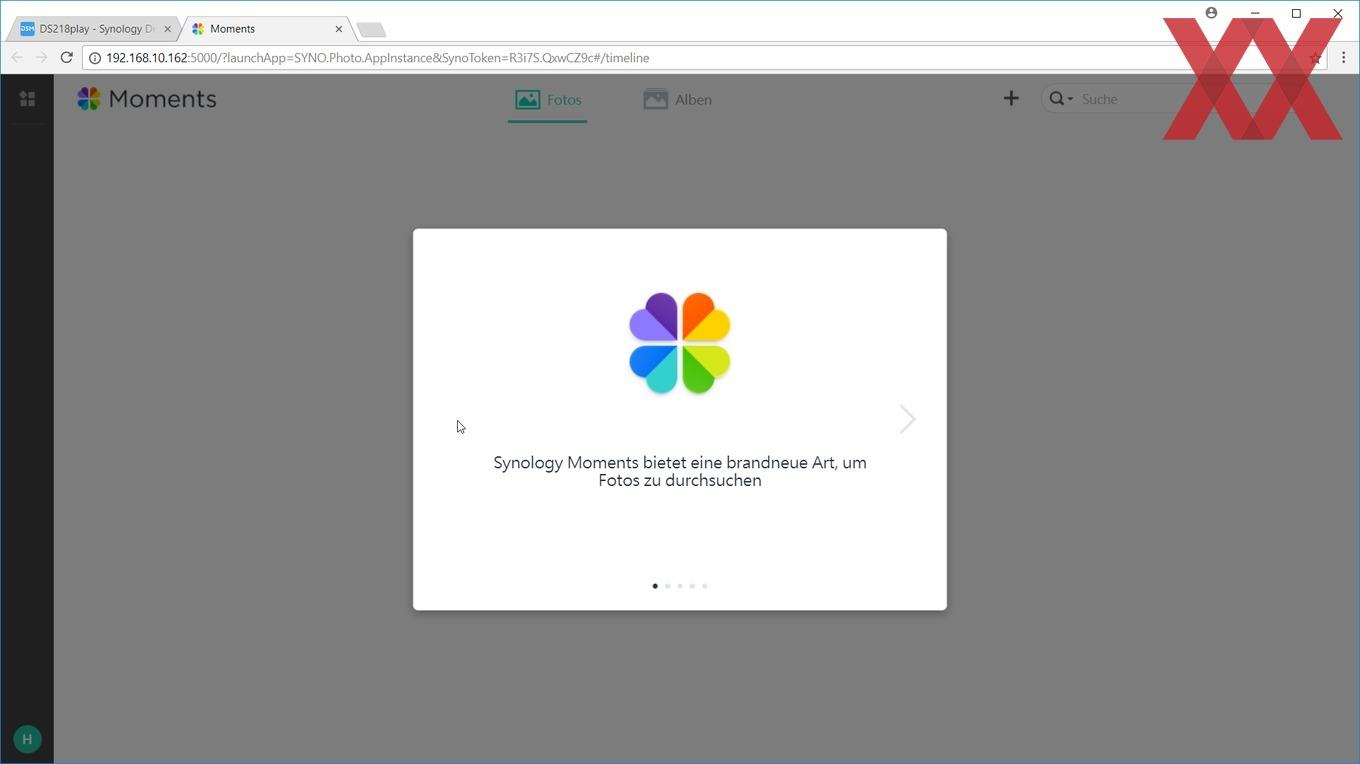1360x764 pixels.
Task: Click the colorful Moments clover logo in dialog
Action: (x=680, y=343)
